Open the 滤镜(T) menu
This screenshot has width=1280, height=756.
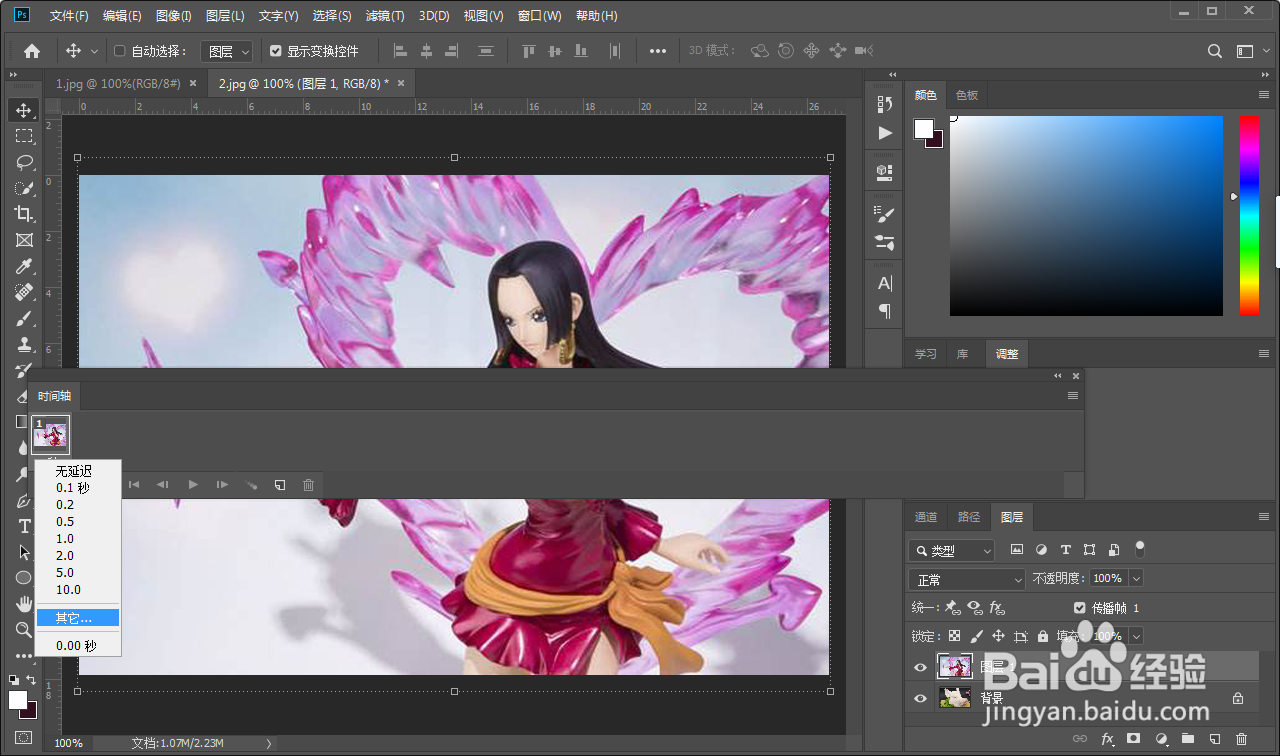pos(385,16)
